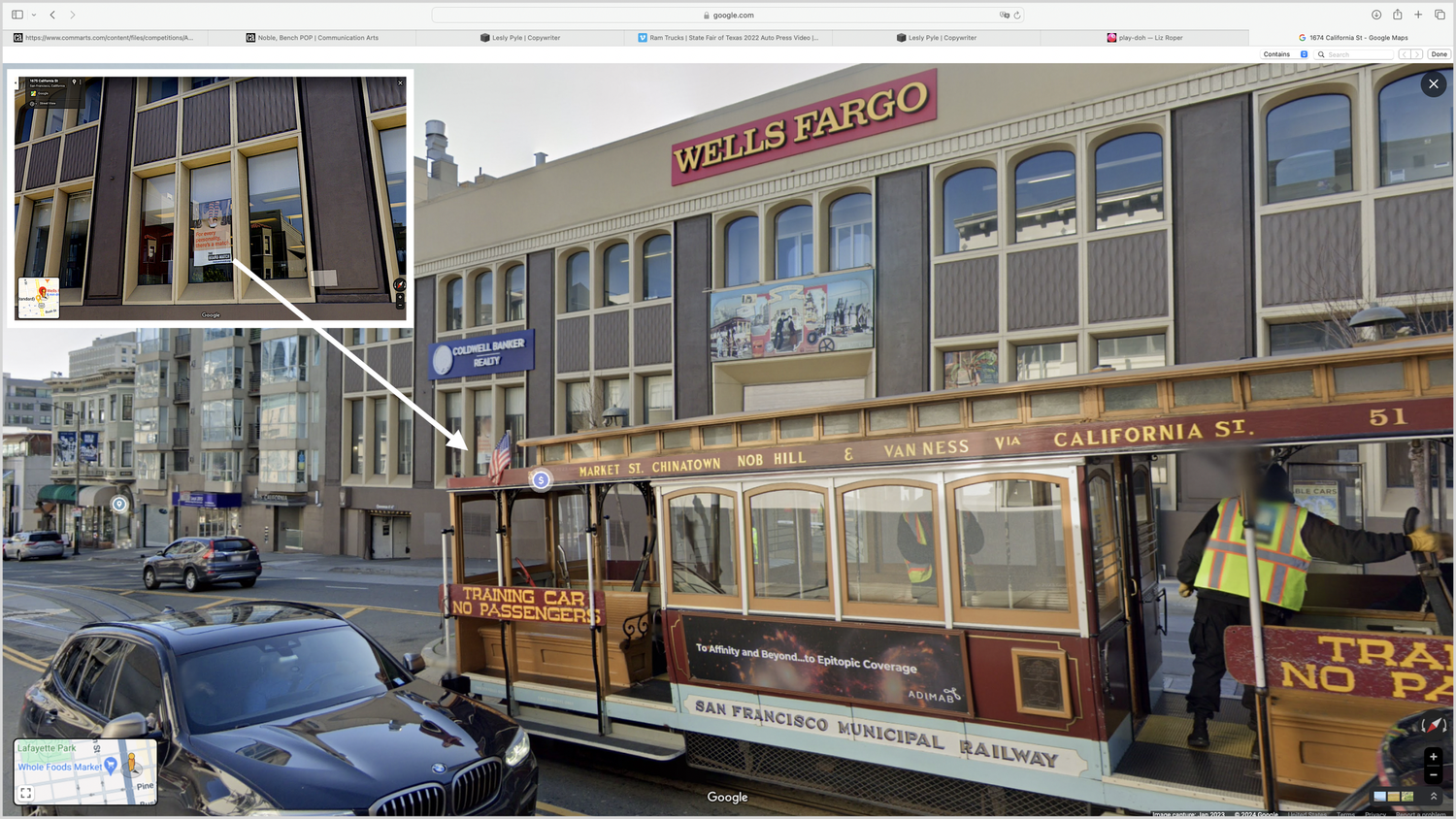The width and height of the screenshot is (1456, 819).
Task: Click the Privacy link in footer
Action: point(1375,814)
